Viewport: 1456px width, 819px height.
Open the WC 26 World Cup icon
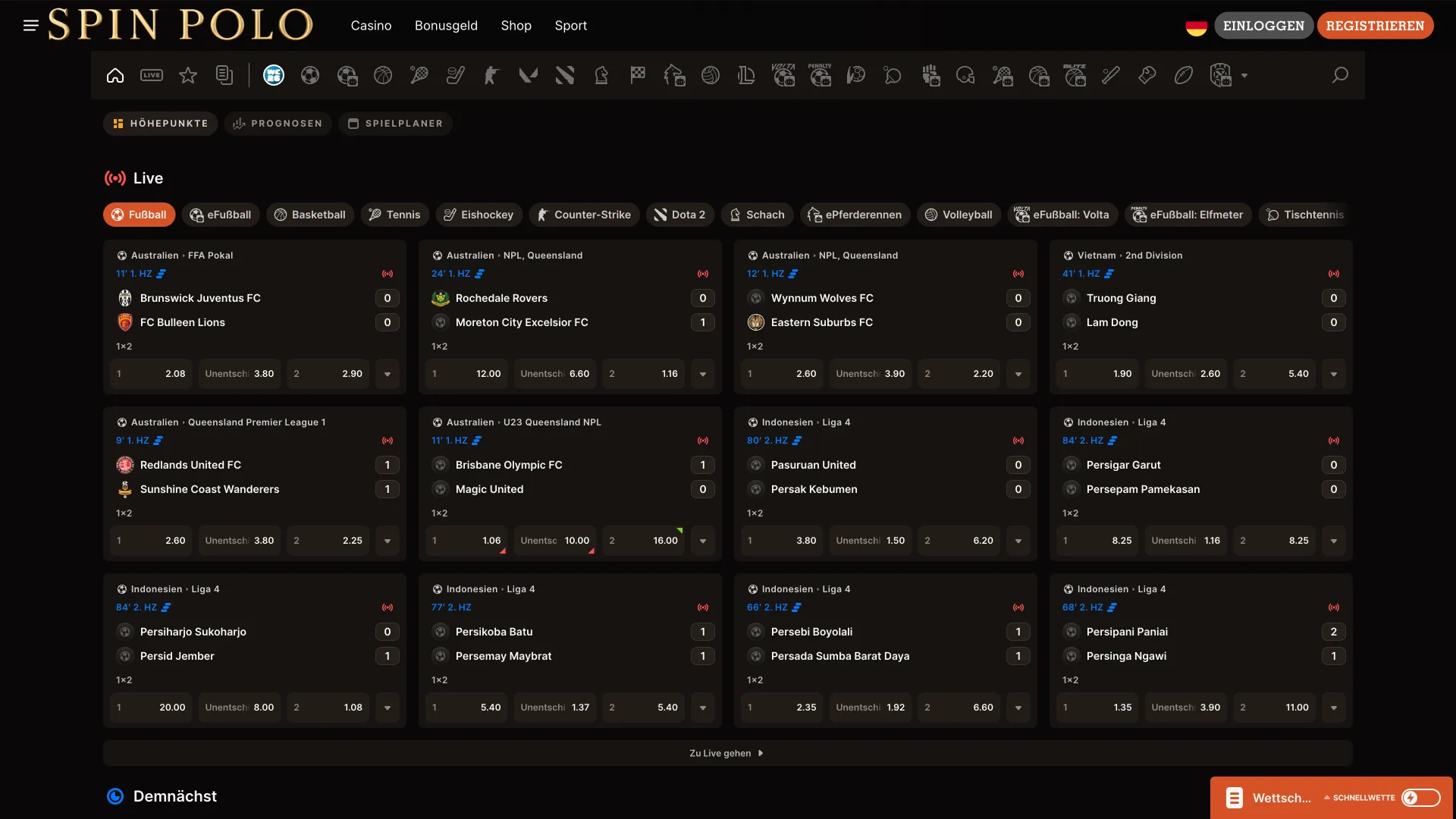(x=274, y=75)
